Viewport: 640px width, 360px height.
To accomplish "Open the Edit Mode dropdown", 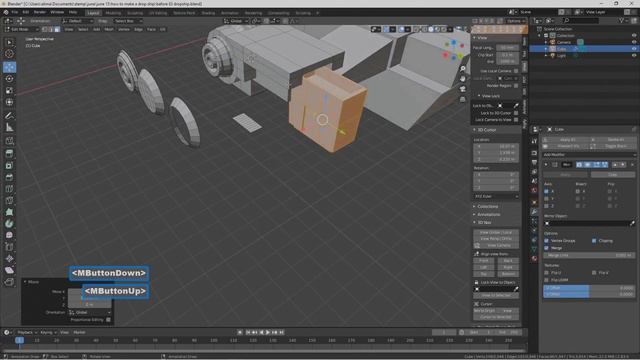I will 22,29.
